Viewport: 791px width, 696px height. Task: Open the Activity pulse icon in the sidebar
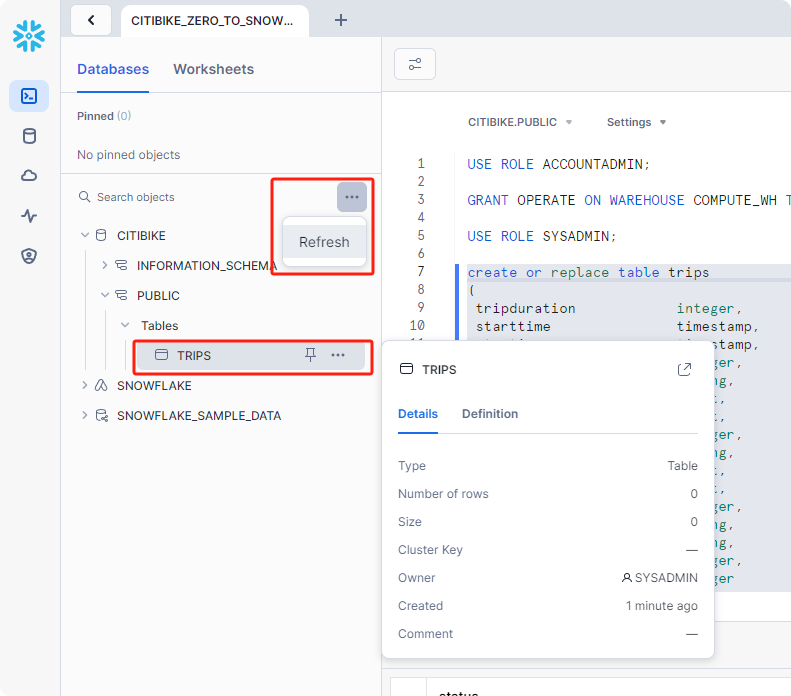coord(29,216)
